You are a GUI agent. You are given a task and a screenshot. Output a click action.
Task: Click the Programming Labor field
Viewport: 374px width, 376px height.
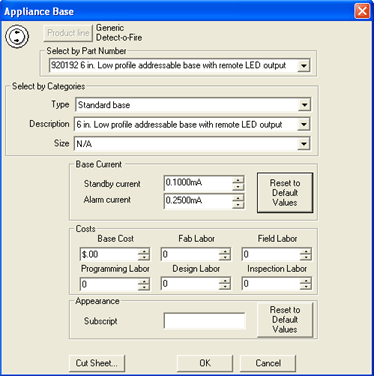point(109,284)
